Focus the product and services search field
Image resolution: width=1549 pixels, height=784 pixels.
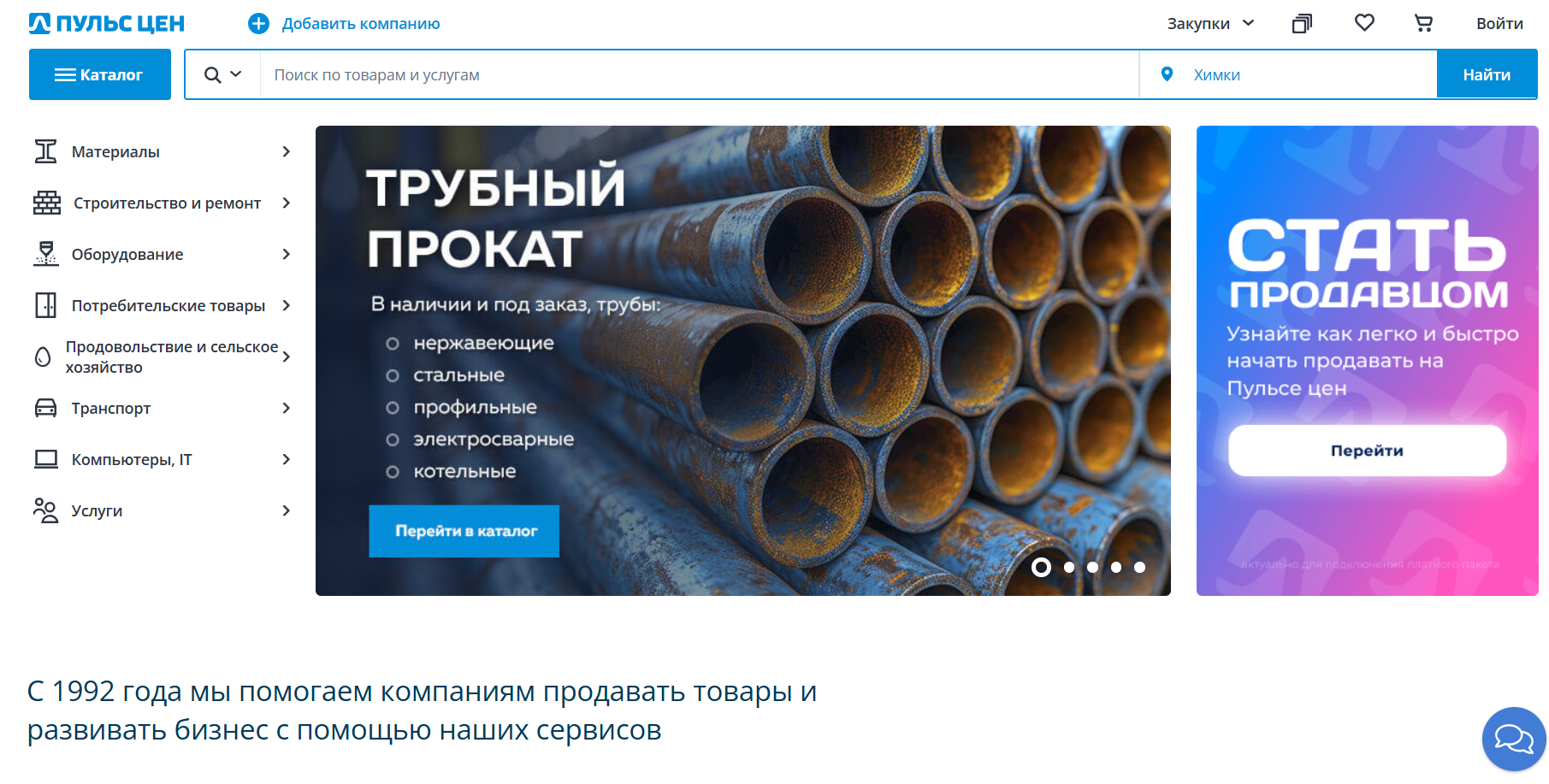click(699, 75)
